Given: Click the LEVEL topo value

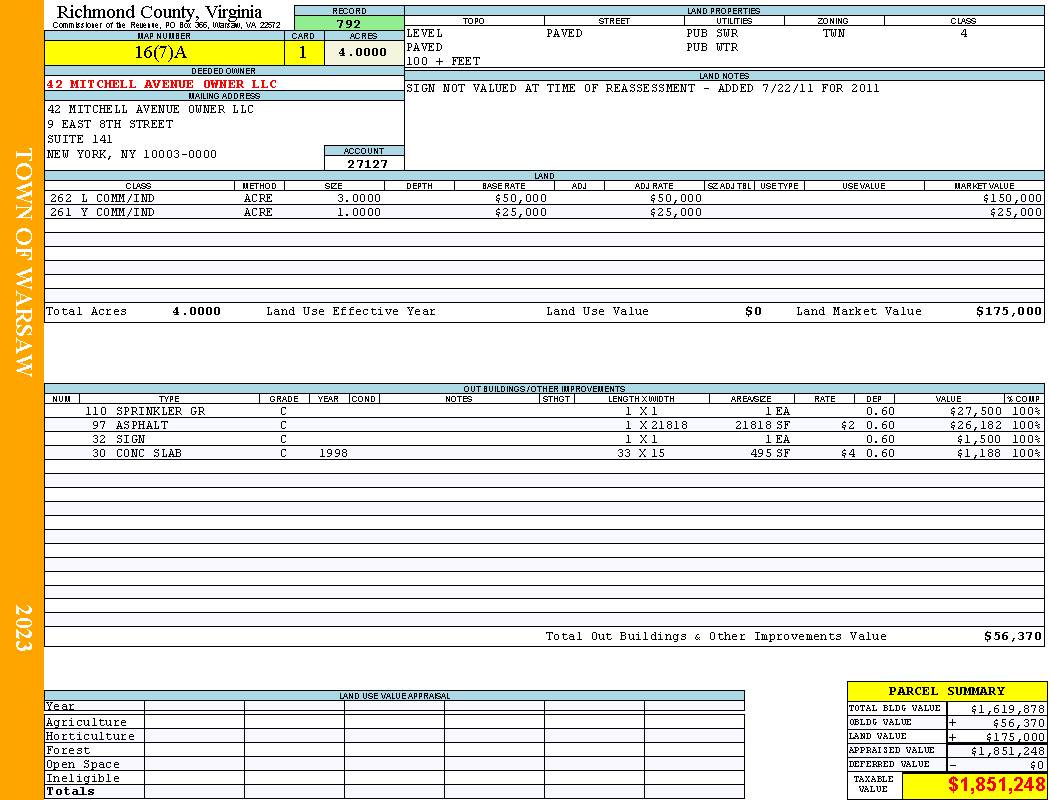Looking at the screenshot, I should [x=425, y=33].
